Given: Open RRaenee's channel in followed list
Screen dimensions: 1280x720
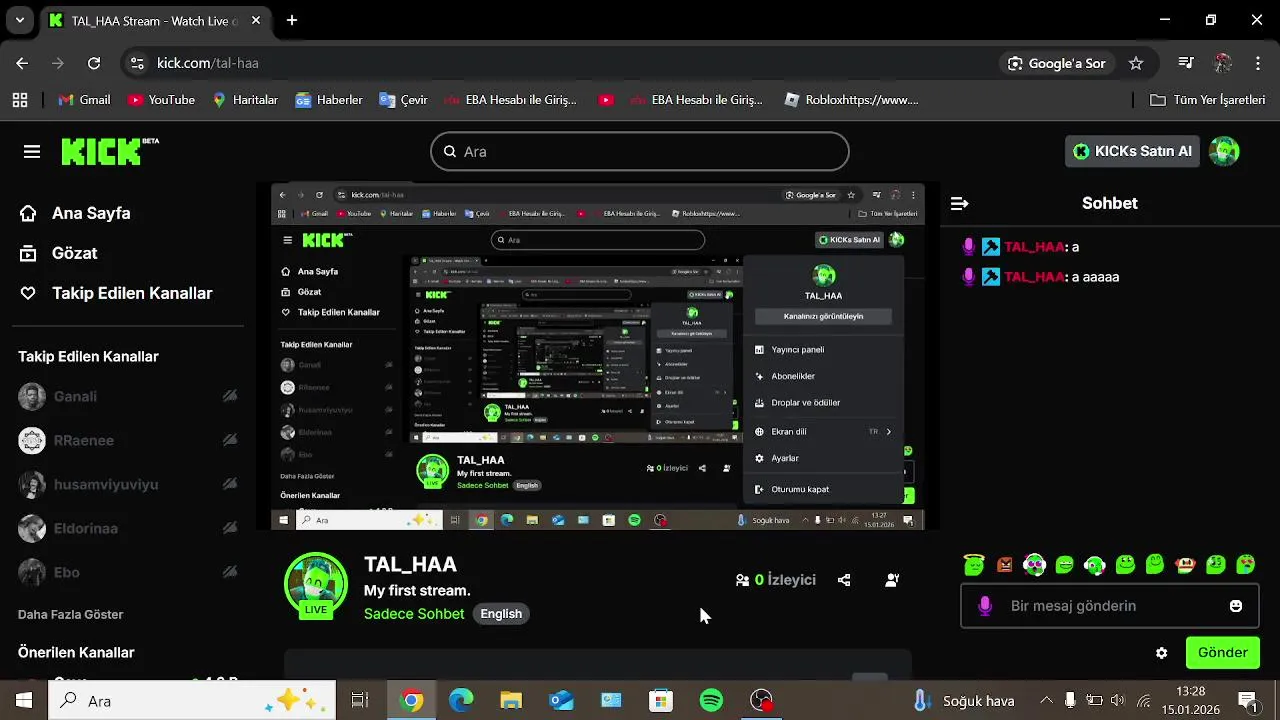Looking at the screenshot, I should click(128, 440).
